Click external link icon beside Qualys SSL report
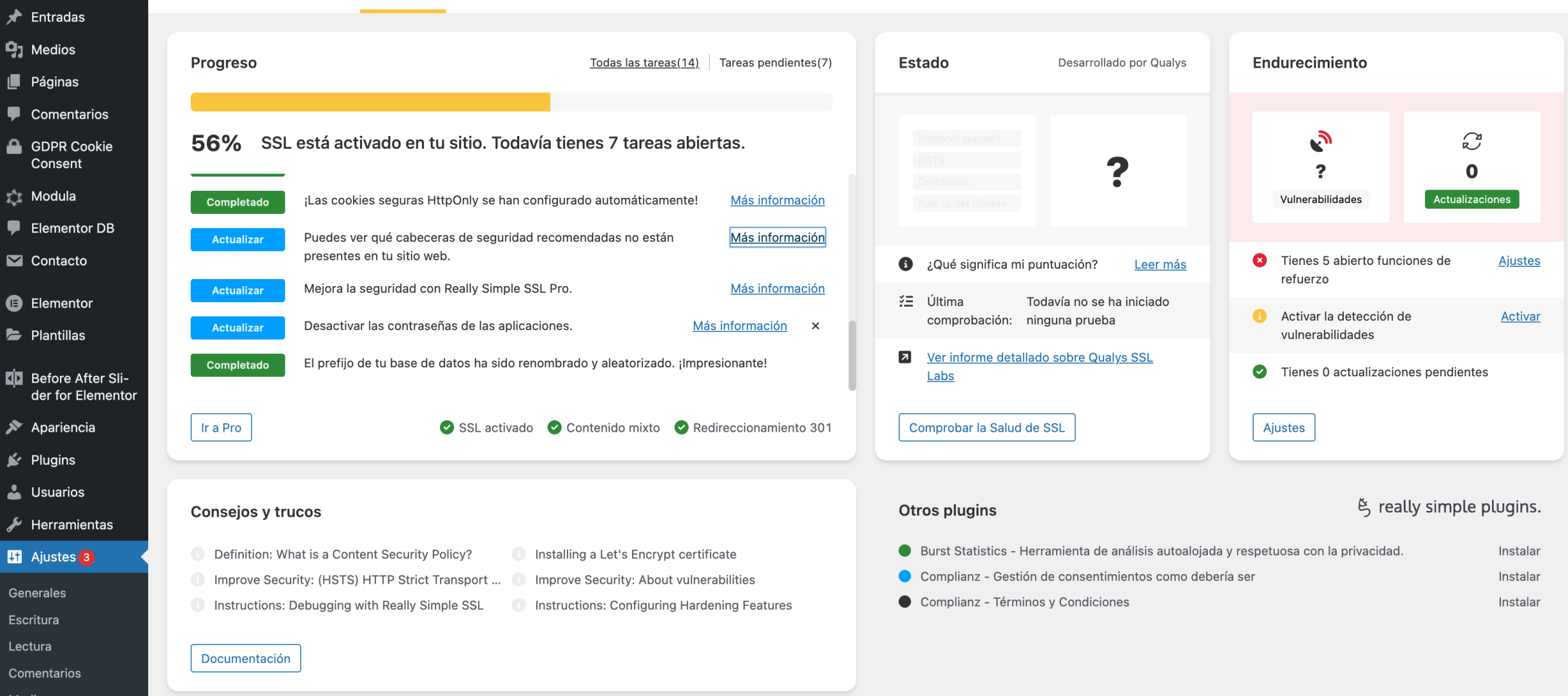 pyautogui.click(x=905, y=357)
